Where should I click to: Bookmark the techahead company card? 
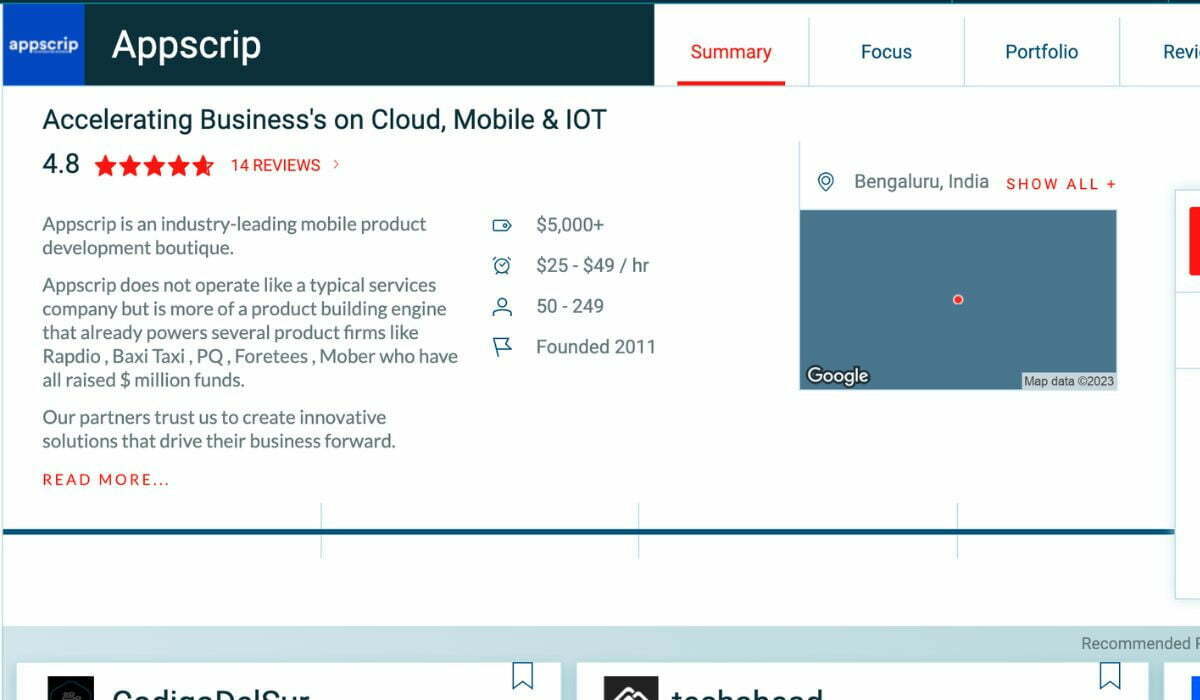(1112, 677)
